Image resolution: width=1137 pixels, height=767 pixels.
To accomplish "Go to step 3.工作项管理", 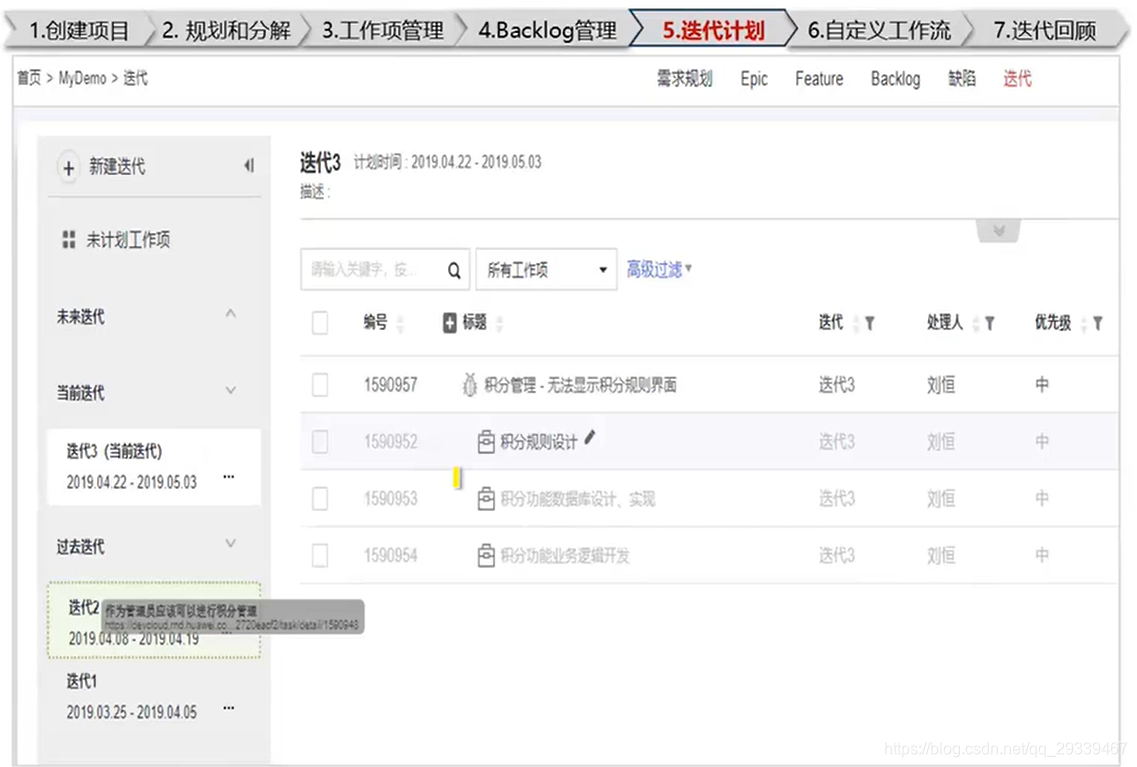I will [x=383, y=30].
